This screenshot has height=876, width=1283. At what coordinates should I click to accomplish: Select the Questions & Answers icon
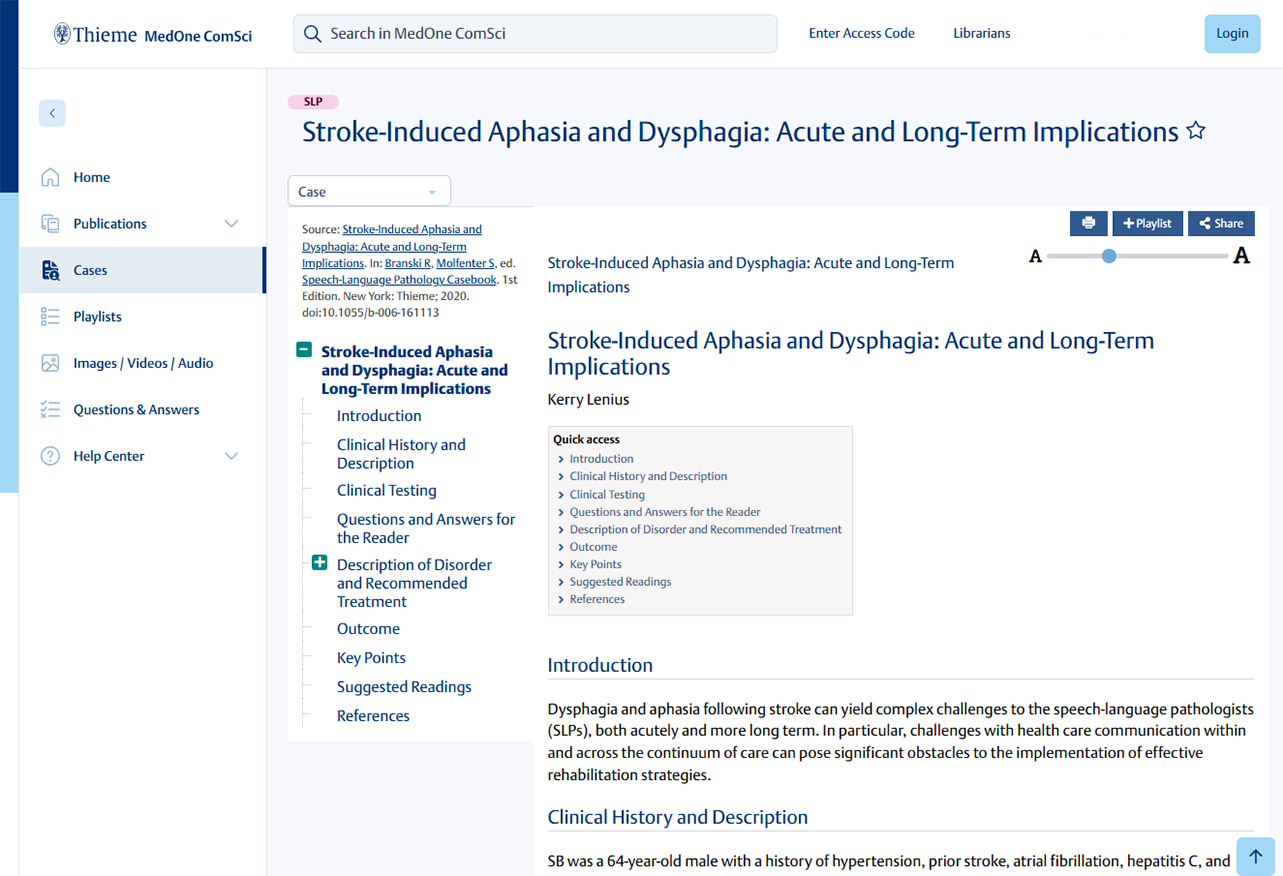[x=50, y=409]
